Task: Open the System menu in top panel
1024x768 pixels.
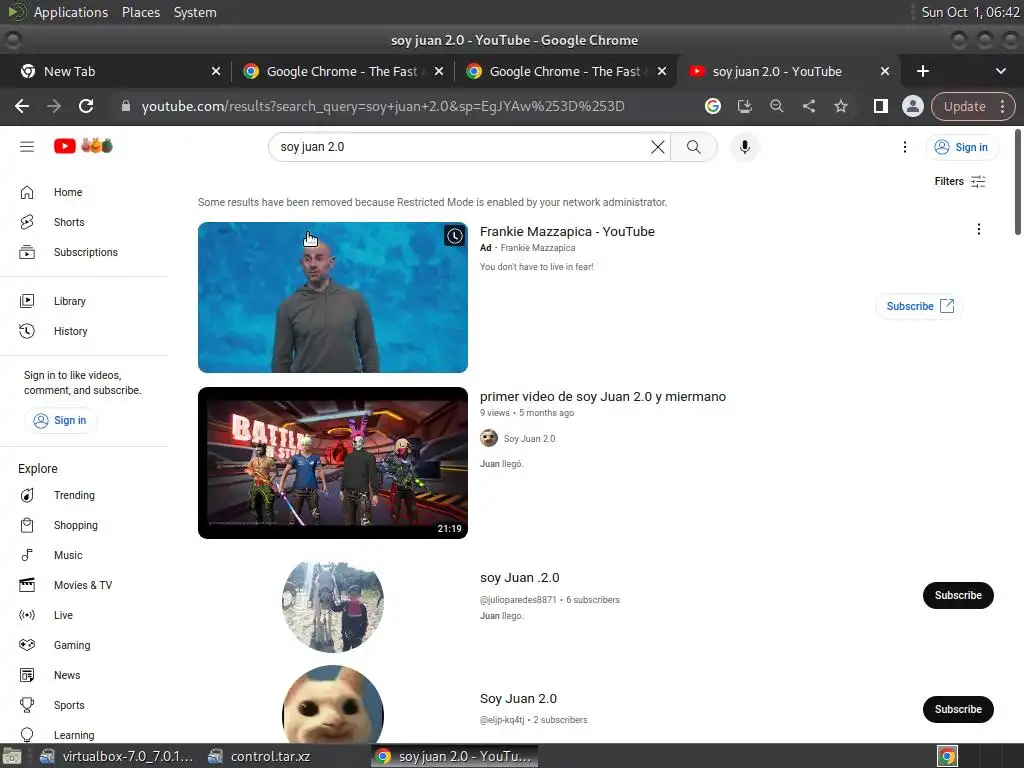Action: pos(195,12)
